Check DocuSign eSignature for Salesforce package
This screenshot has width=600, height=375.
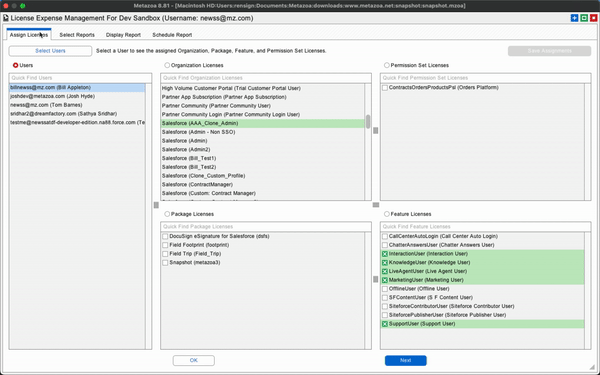coord(165,236)
